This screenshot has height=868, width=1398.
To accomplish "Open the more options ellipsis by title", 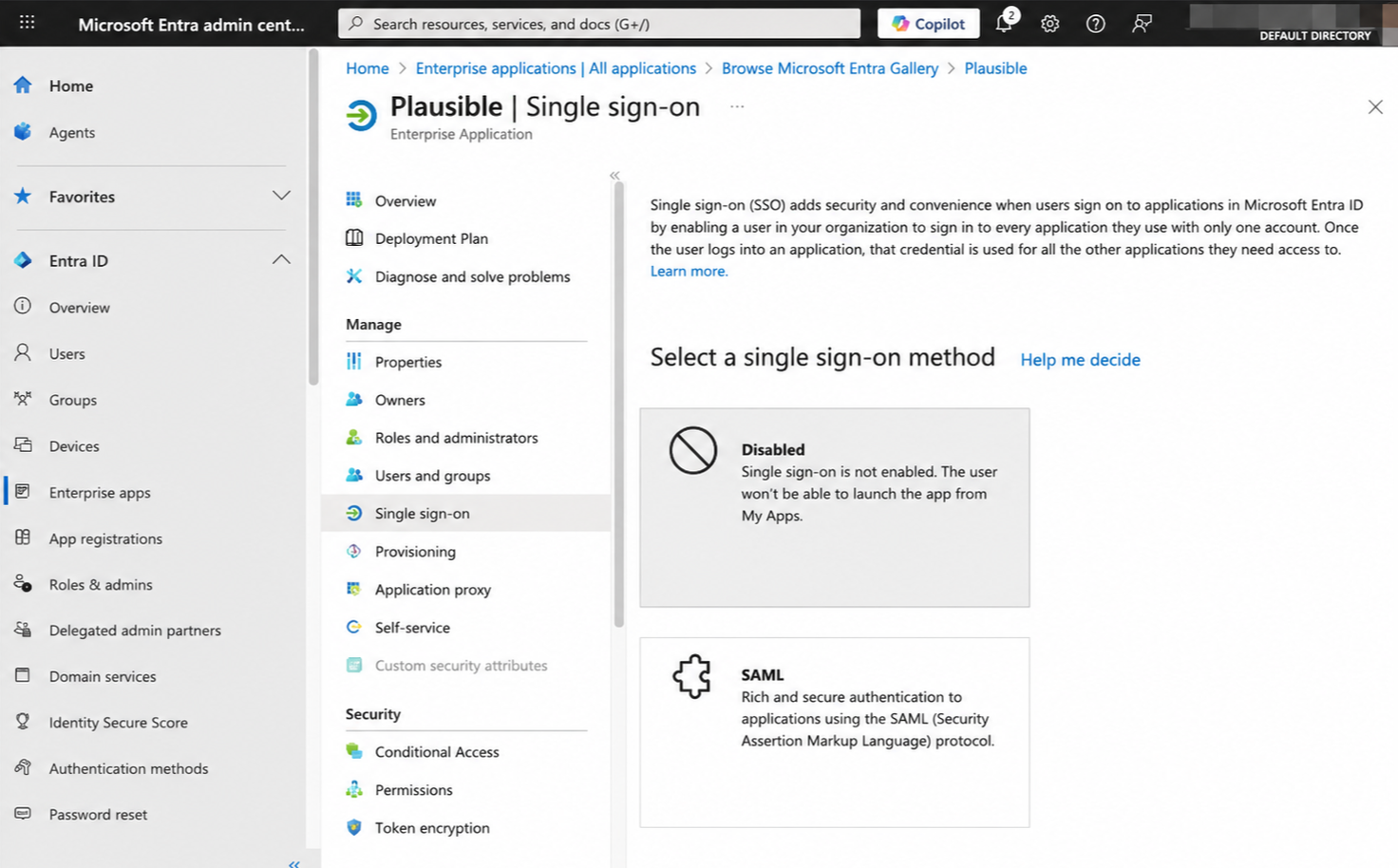I will pyautogui.click(x=737, y=106).
